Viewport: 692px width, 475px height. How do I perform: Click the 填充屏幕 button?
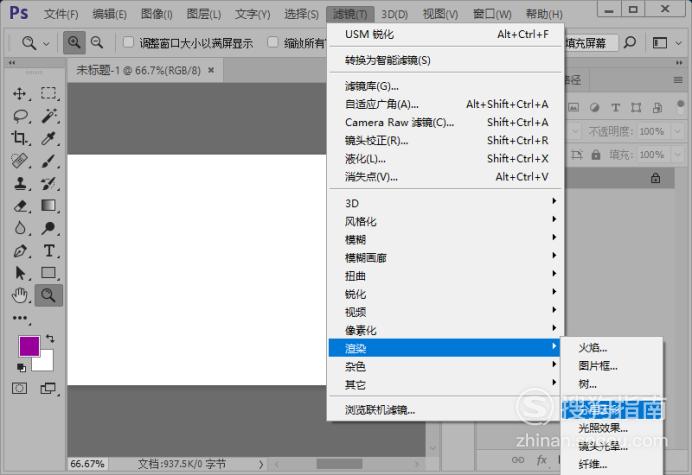590,43
